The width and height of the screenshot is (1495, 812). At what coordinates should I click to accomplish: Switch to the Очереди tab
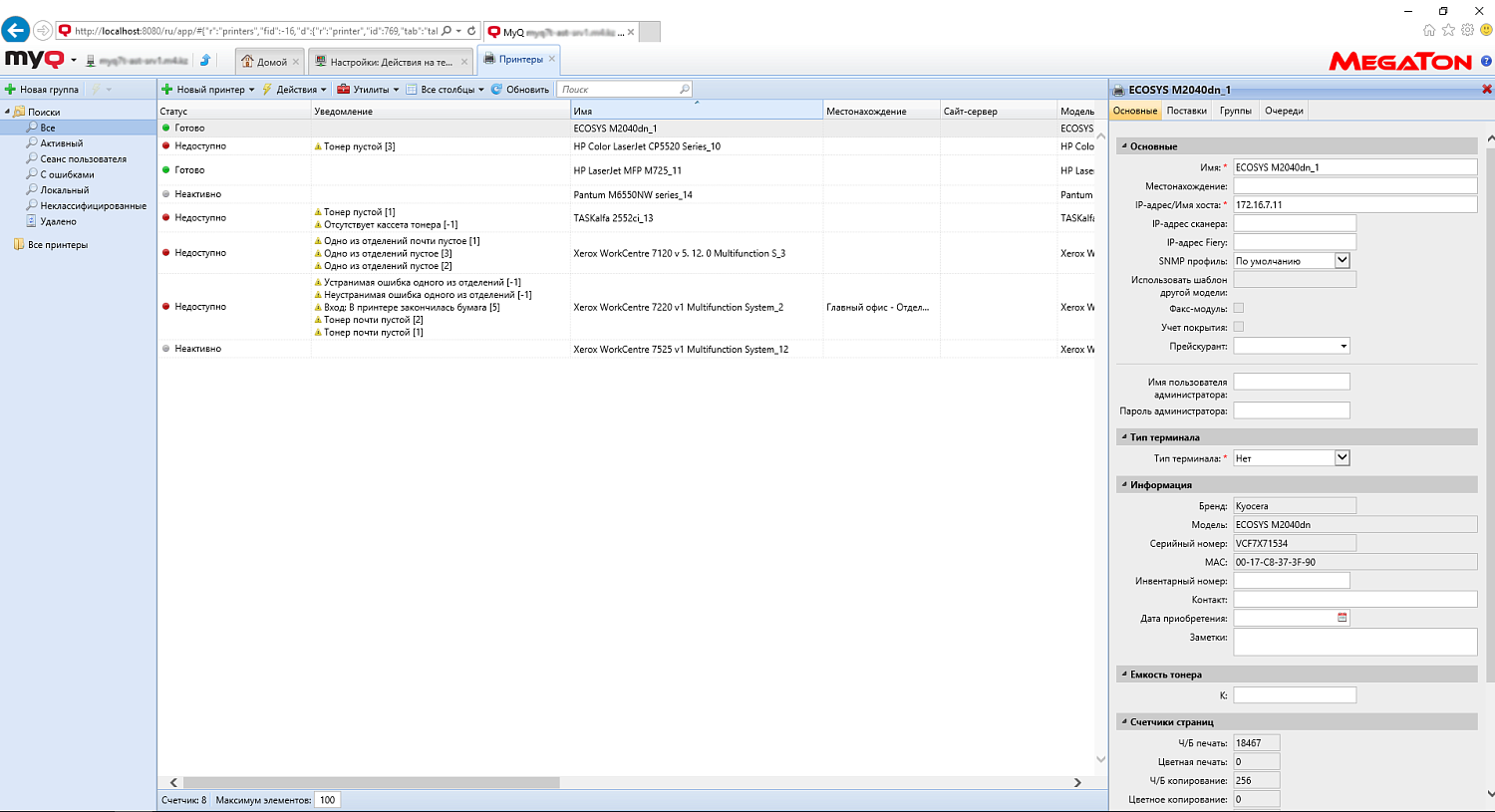point(1284,111)
